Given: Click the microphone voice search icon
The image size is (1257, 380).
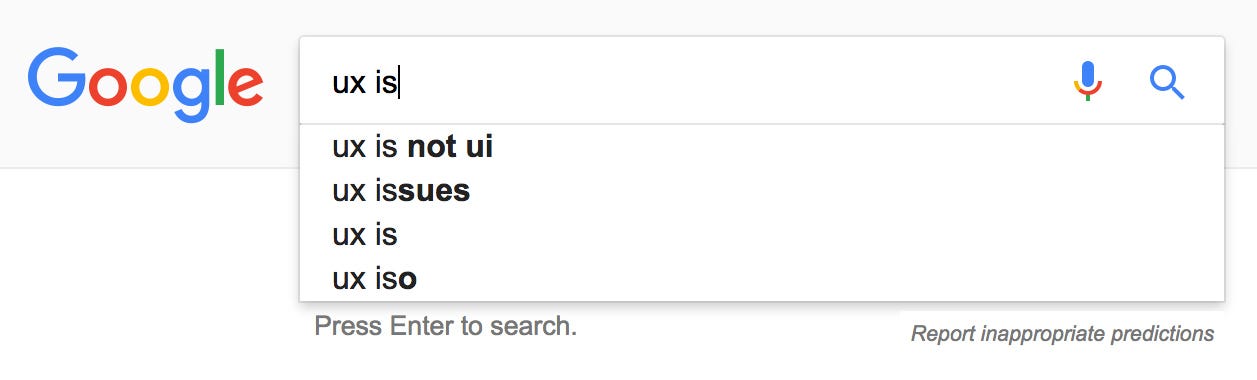Looking at the screenshot, I should [1088, 81].
